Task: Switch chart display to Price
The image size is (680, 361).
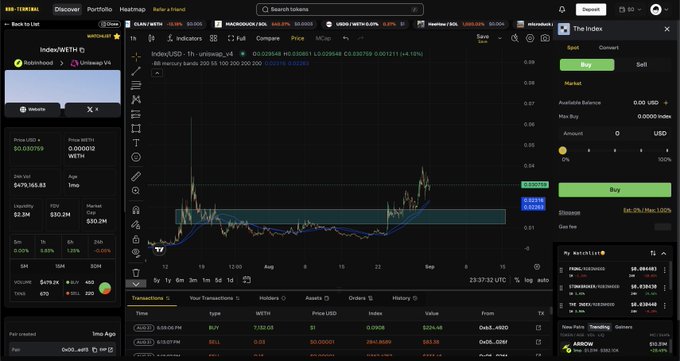Action: coord(298,38)
